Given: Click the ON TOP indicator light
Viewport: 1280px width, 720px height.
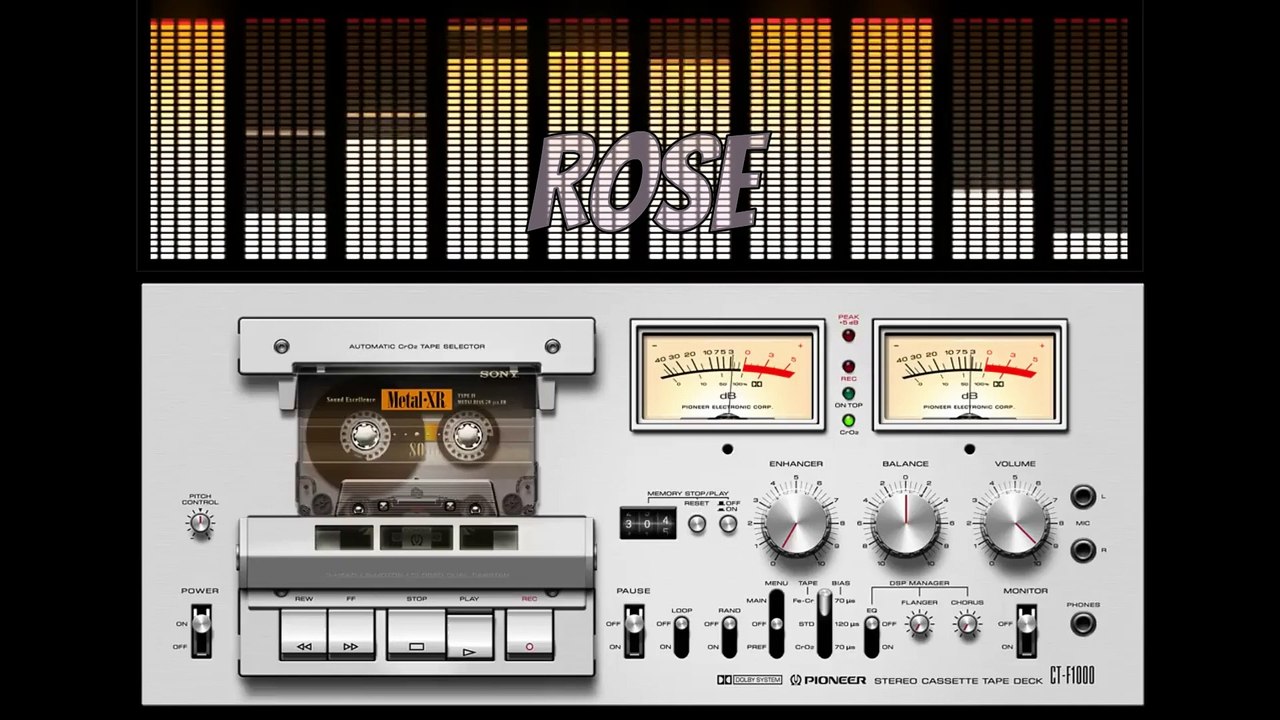Looking at the screenshot, I should [x=848, y=393].
